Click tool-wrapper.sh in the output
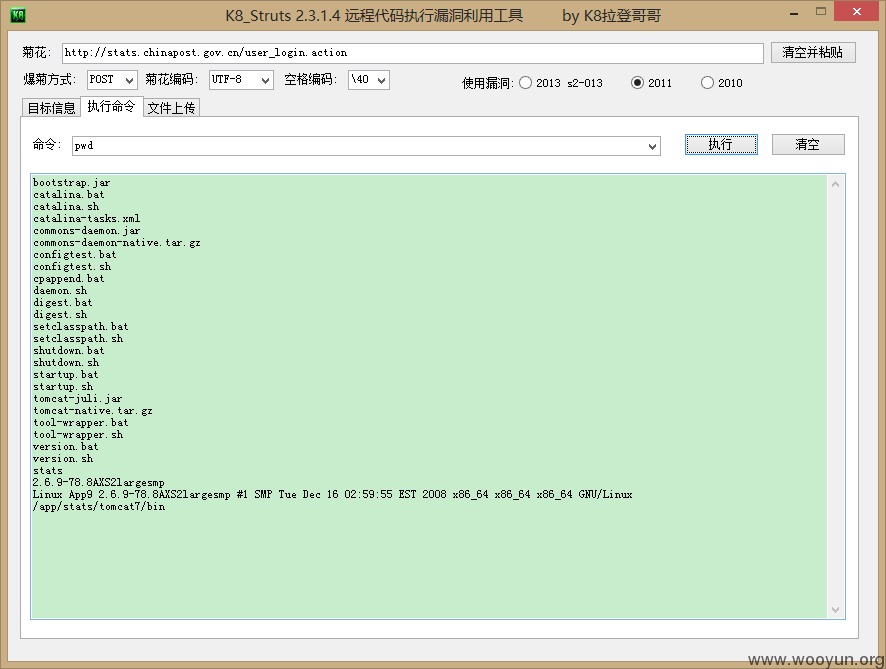Viewport: 886px width, 669px height. point(78,435)
